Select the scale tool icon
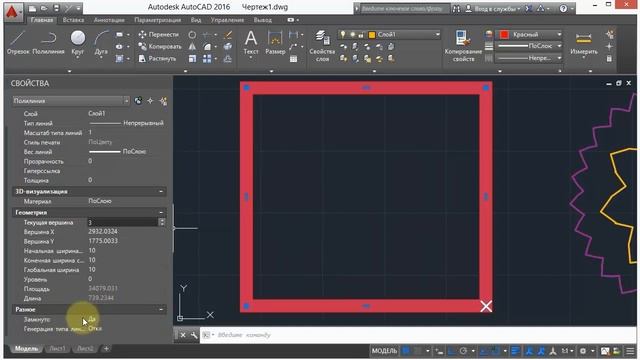 pos(192,58)
